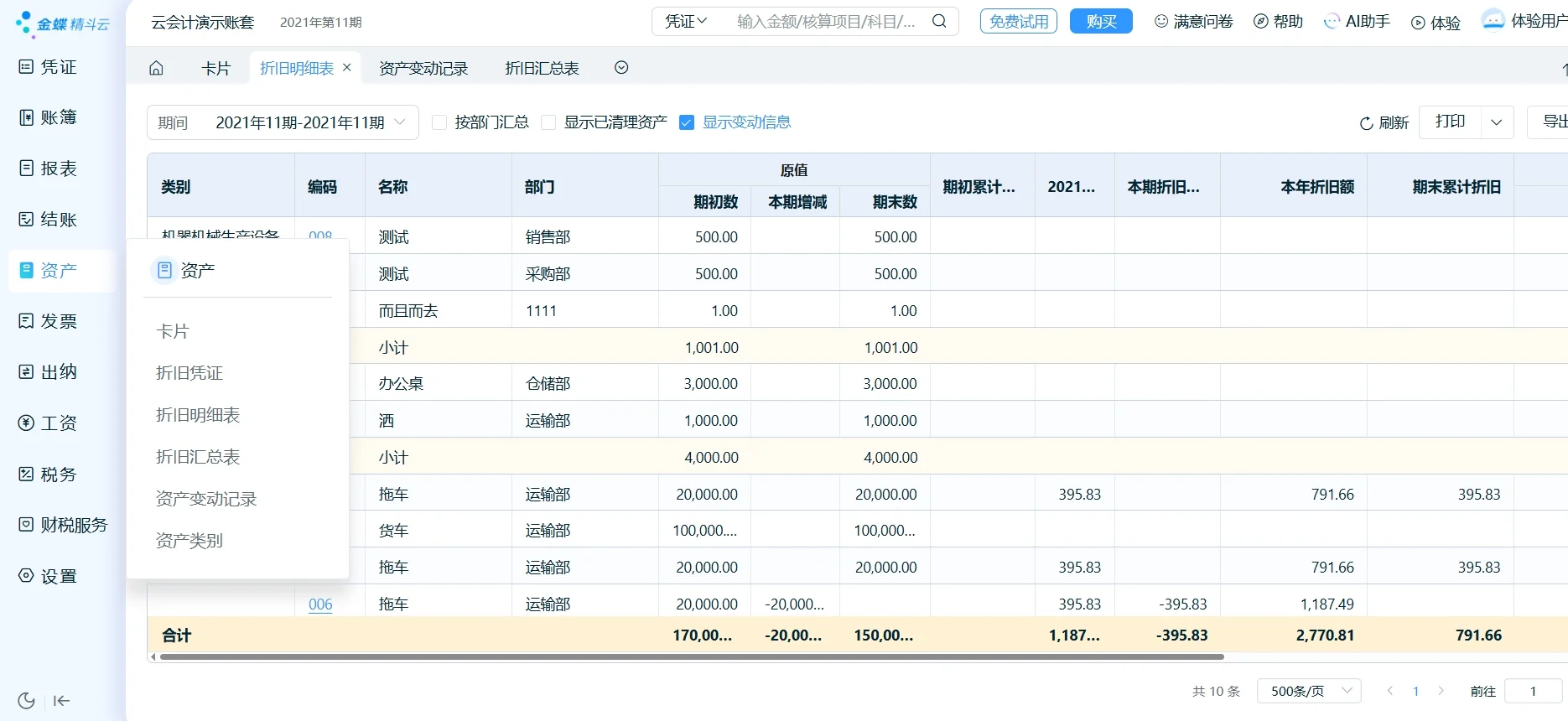This screenshot has width=1568, height=721.
Task: Select 卡片 in the 资产 flyout menu
Action: [x=173, y=331]
